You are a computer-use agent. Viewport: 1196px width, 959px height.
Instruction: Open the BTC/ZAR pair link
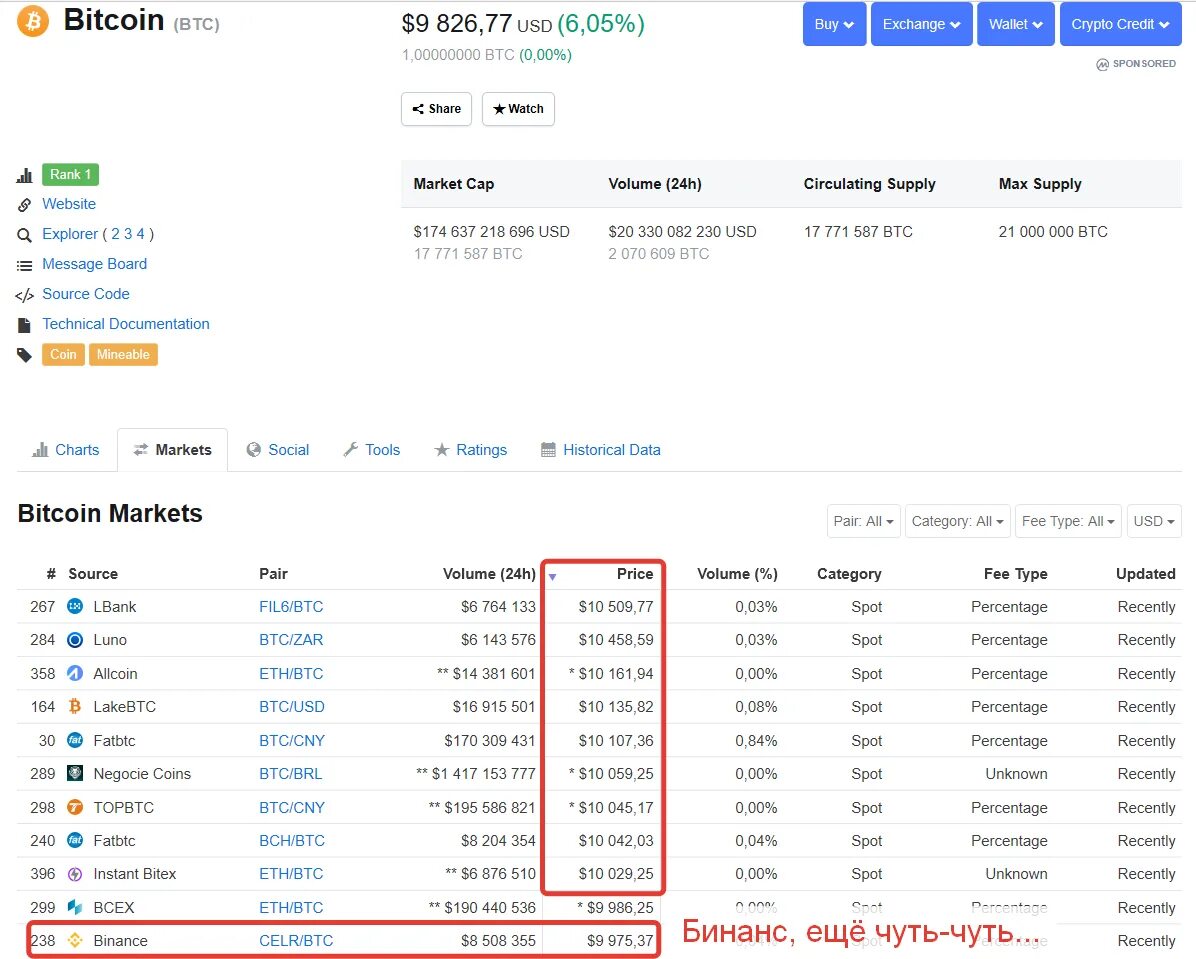point(291,640)
